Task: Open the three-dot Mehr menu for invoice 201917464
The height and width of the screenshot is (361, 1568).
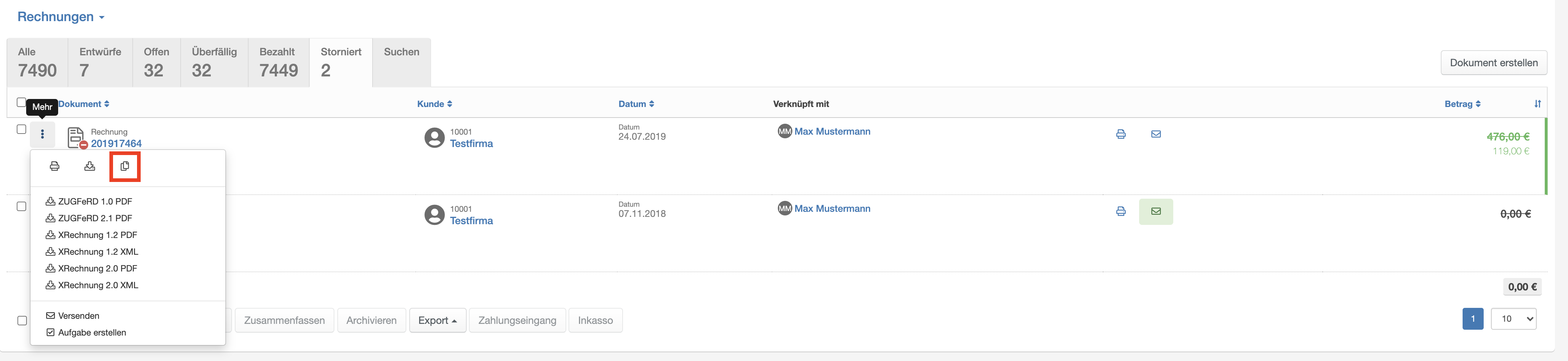Action: click(43, 134)
